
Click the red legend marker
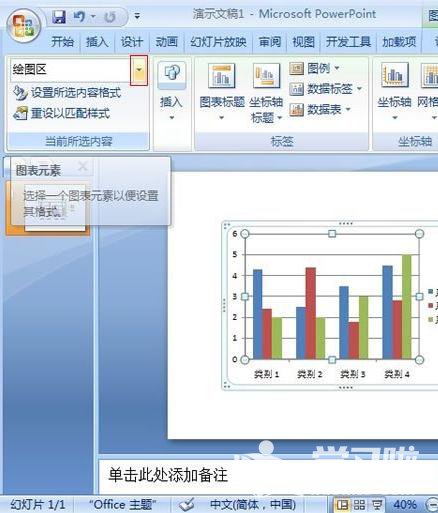click(431, 306)
